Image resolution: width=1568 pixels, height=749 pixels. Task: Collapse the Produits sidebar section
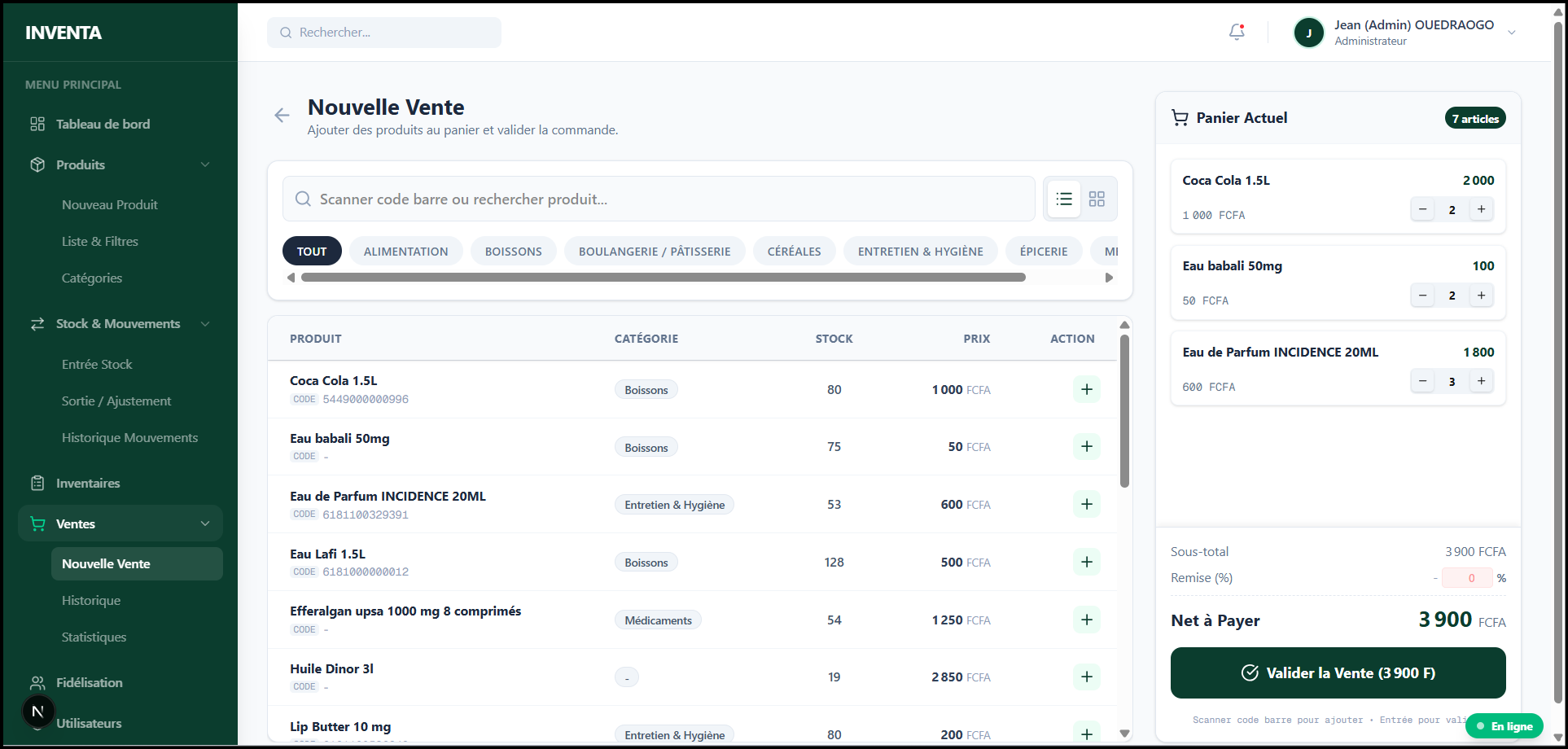[205, 164]
